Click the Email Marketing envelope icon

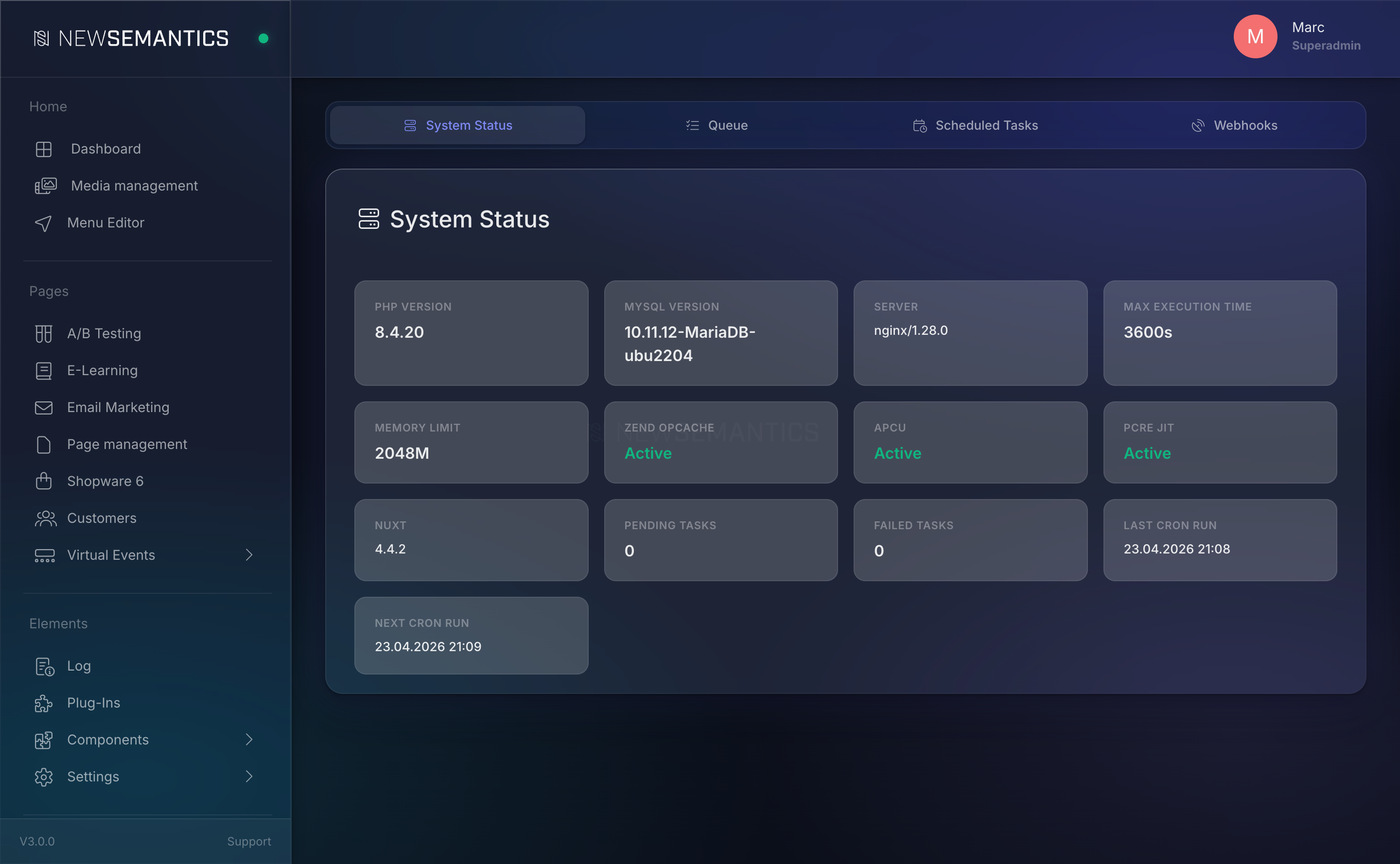(x=43, y=407)
